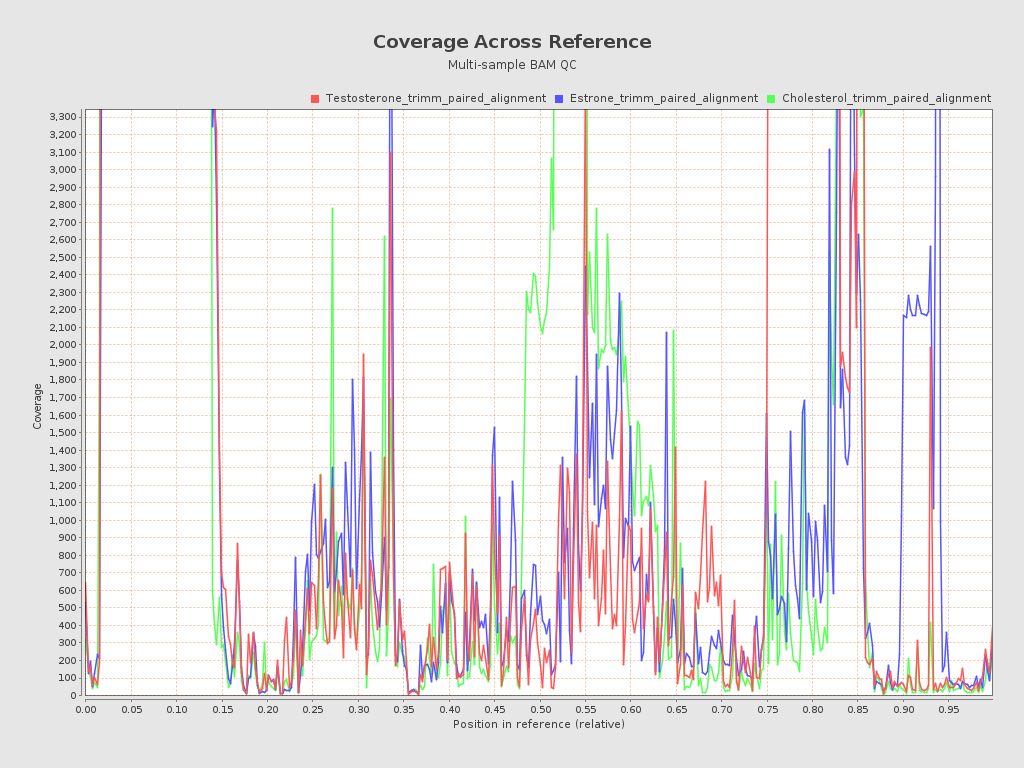Click the 0.75 x-axis tick label
Screen dimensions: 1024x768
point(767,709)
